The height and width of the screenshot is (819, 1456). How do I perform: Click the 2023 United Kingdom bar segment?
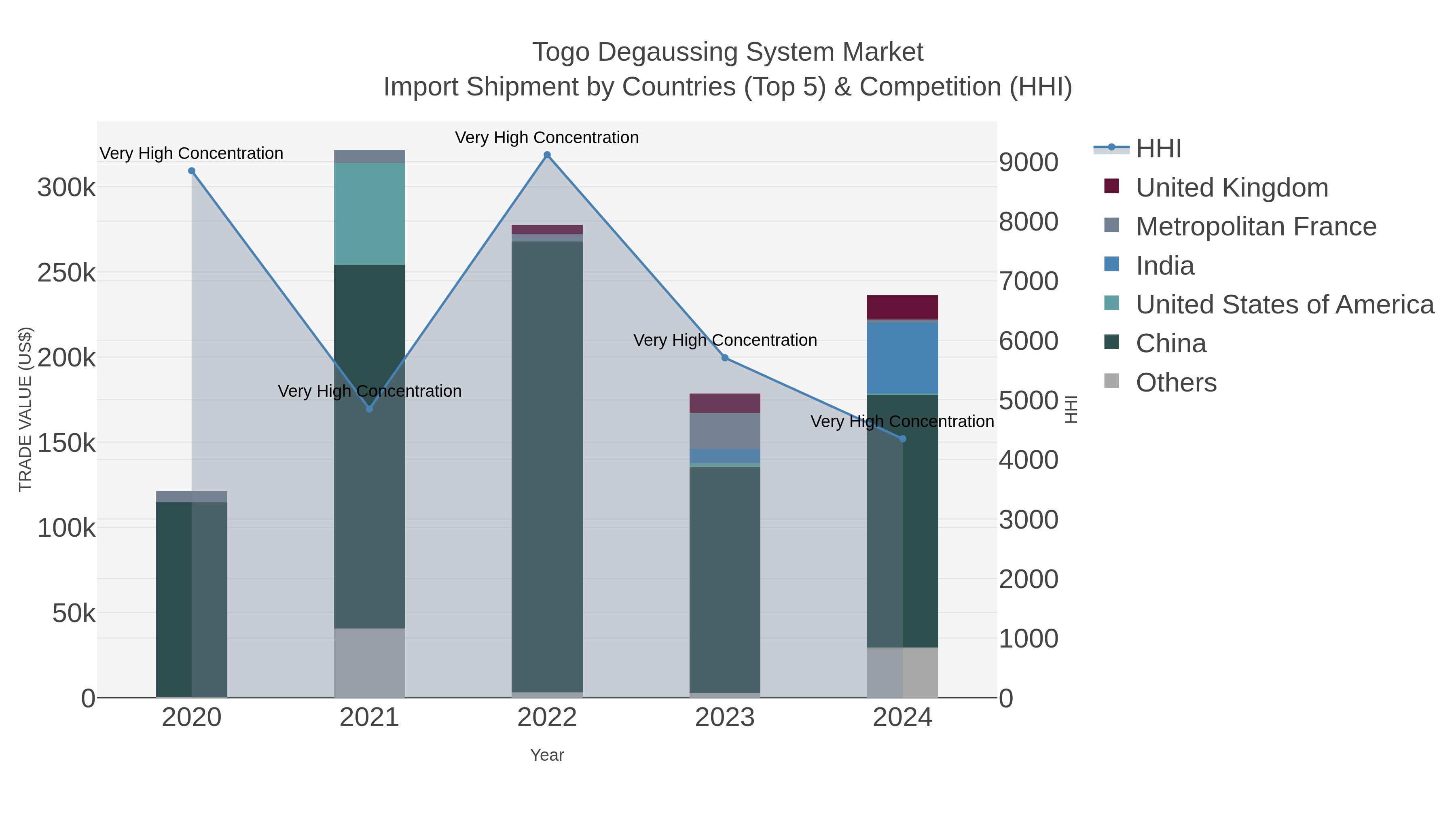pyautogui.click(x=725, y=404)
